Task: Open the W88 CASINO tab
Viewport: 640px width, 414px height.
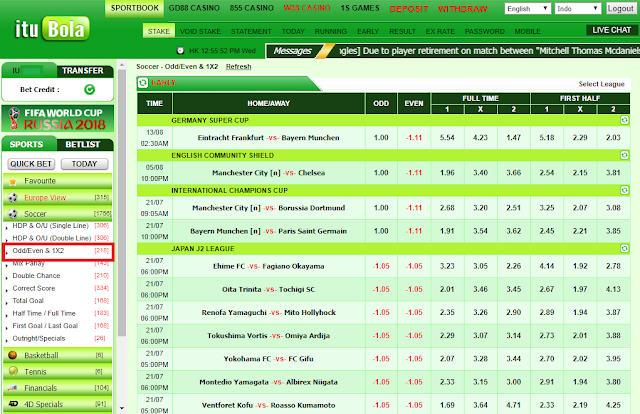Action: (307, 8)
